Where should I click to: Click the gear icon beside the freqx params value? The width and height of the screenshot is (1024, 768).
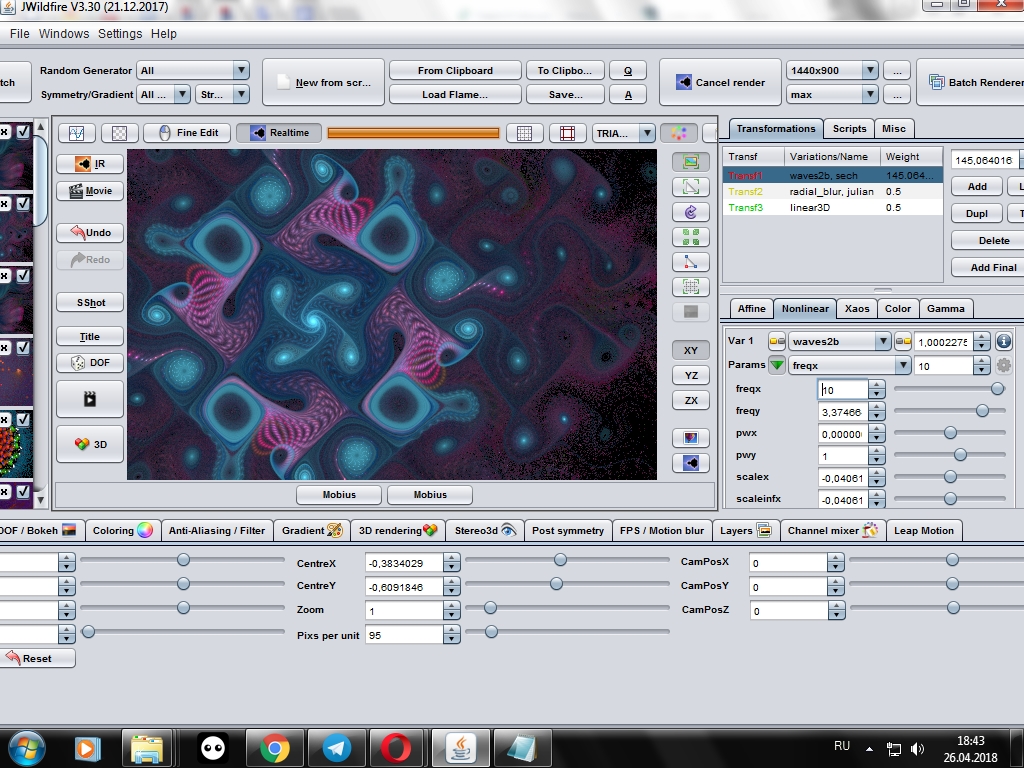[x=1004, y=365]
